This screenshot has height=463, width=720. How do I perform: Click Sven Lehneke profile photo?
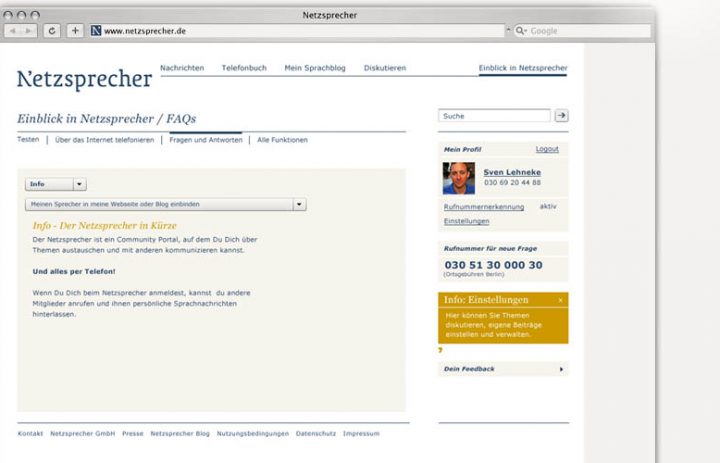[x=459, y=178]
